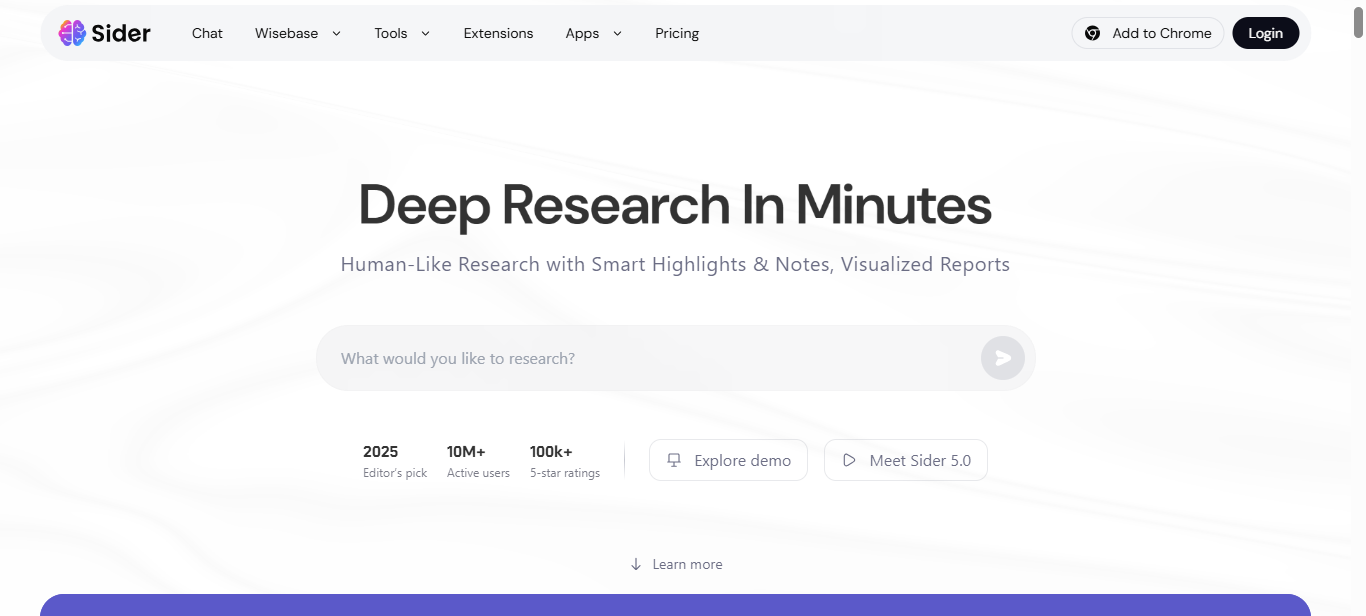Go to the Extensions page
The image size is (1366, 616).
498,33
